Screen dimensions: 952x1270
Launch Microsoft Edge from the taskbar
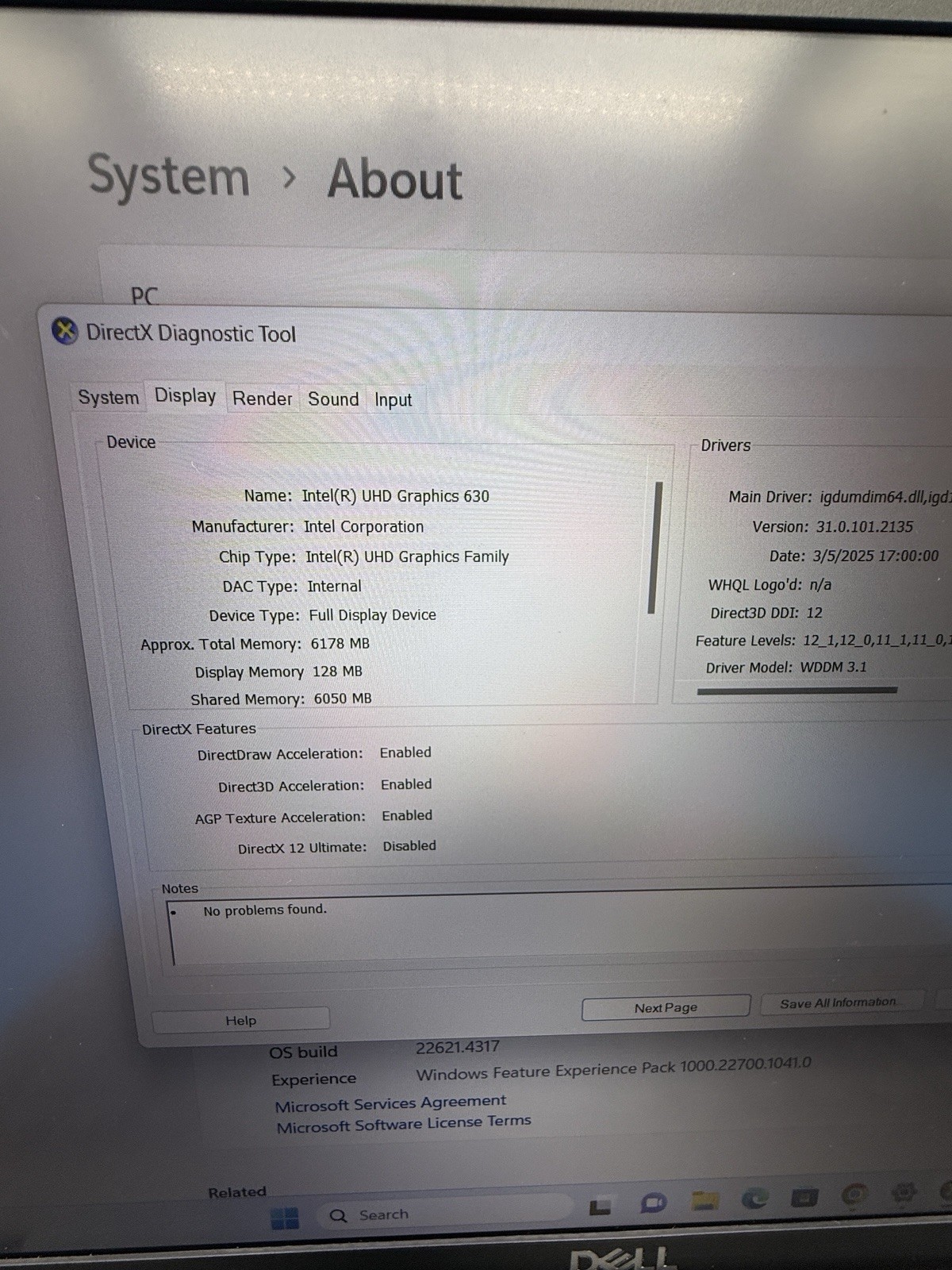[x=754, y=1198]
